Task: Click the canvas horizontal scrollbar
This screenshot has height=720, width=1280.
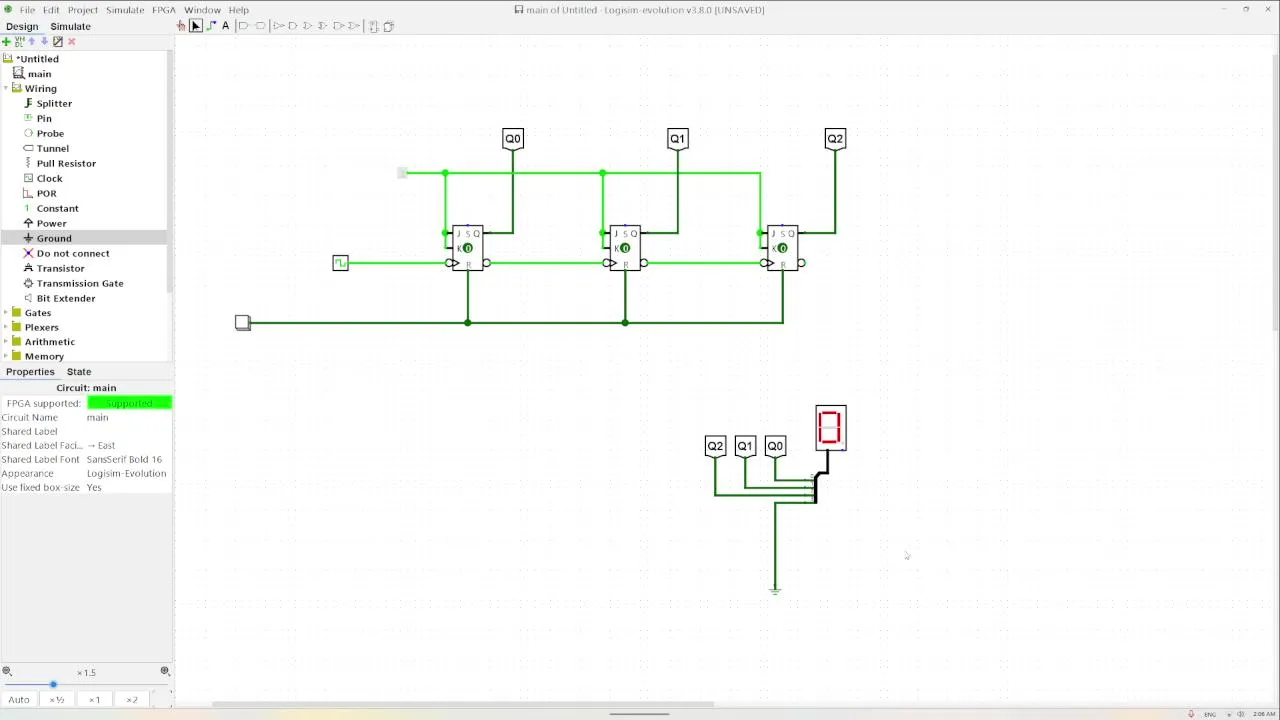Action: 463,705
